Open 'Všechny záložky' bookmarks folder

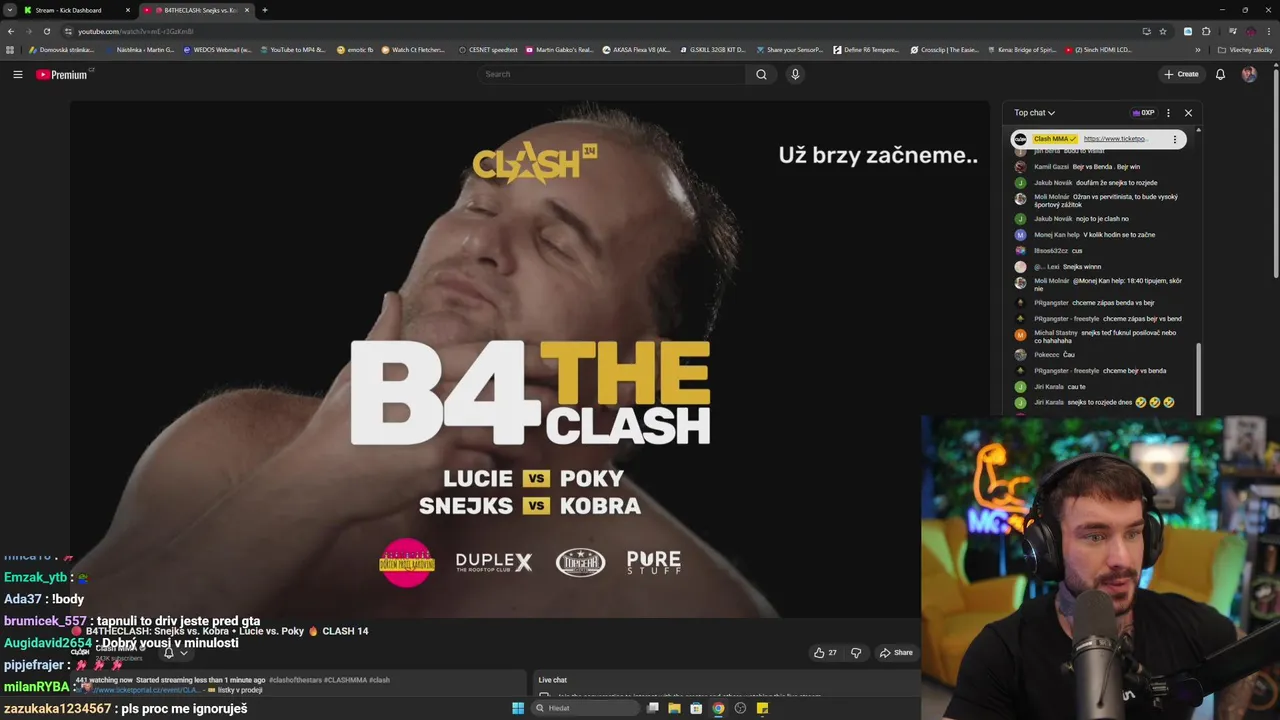[1246, 49]
